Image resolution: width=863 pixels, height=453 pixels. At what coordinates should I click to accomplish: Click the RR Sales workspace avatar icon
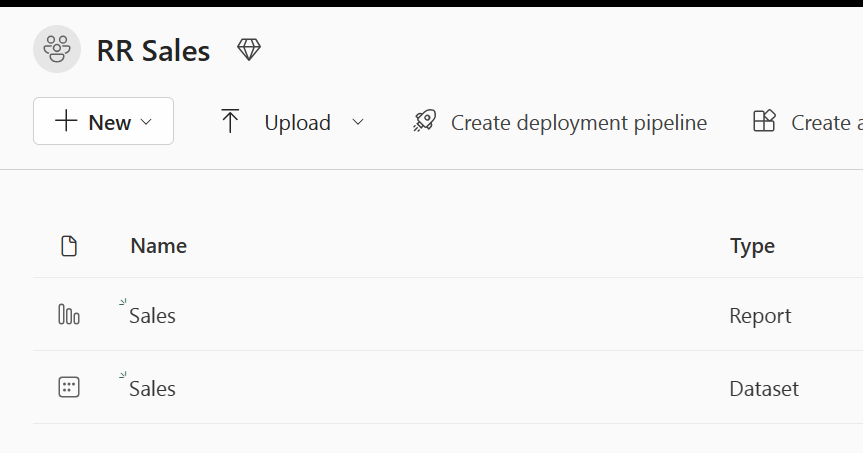(57, 49)
